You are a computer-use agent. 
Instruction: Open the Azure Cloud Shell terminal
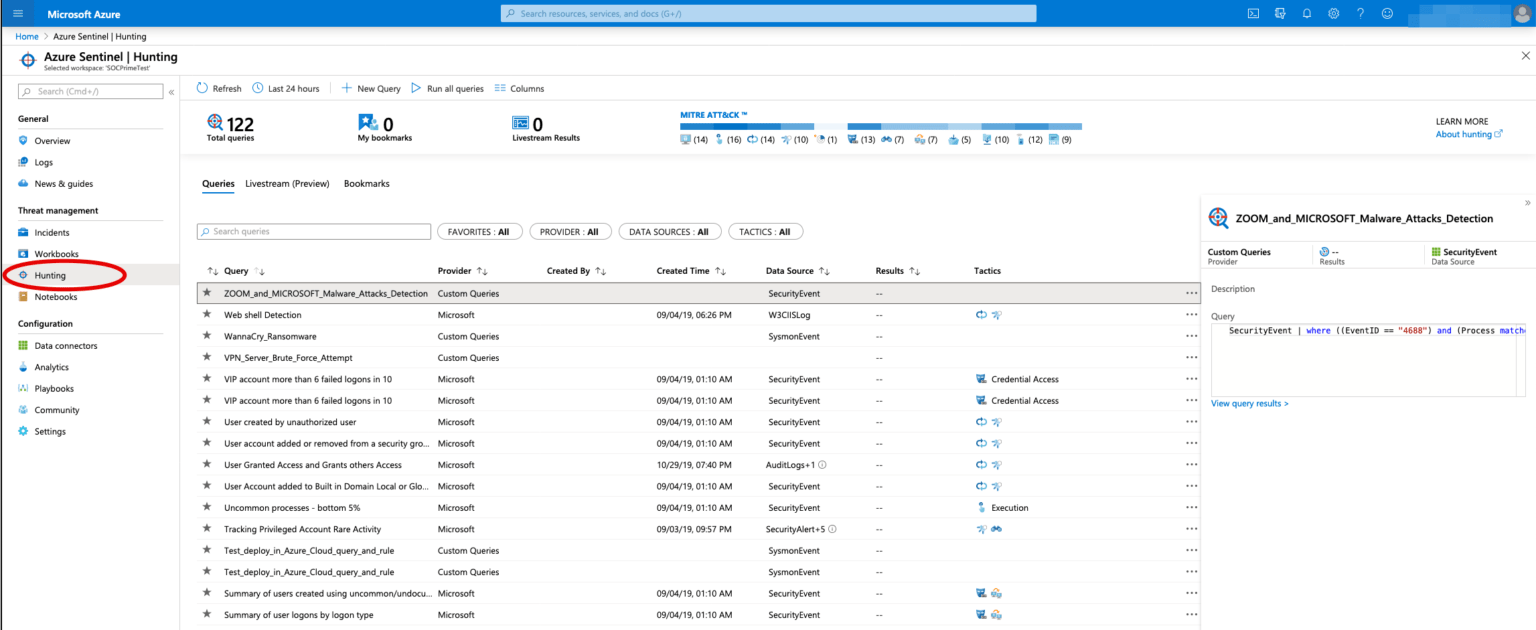pos(1253,13)
